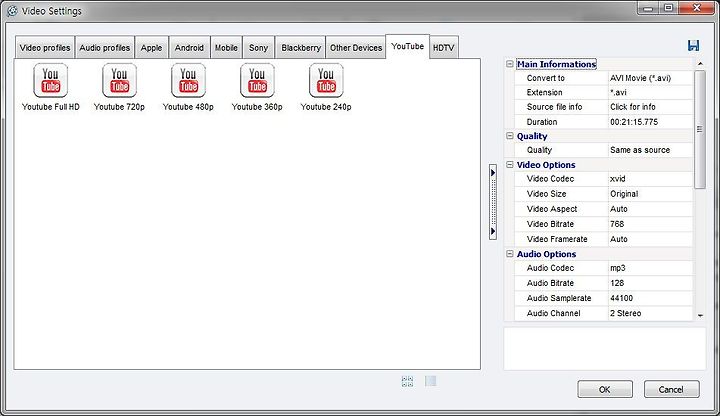Open the Video profiles tab
Screen dimensions: 720x416
(x=45, y=48)
